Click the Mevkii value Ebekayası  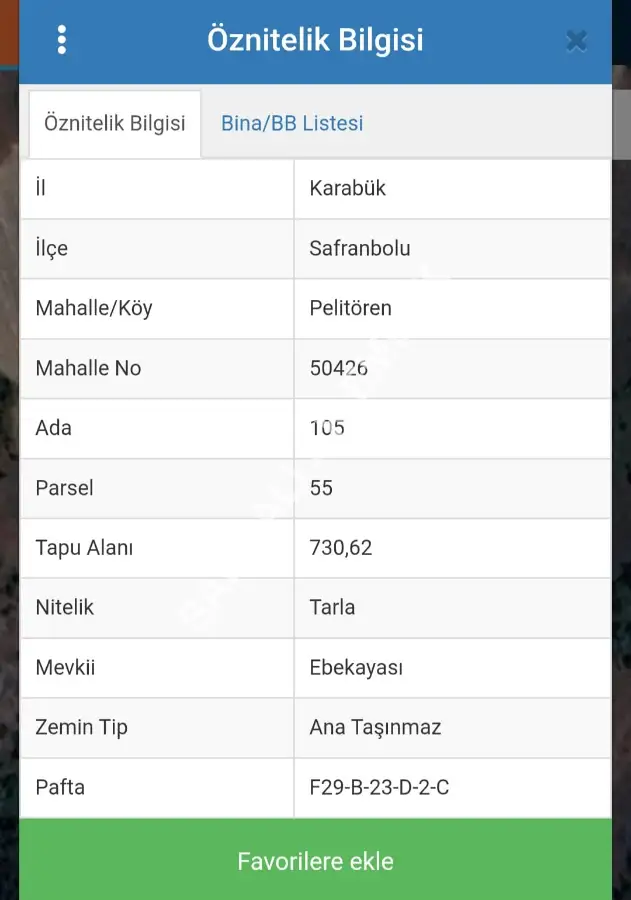(x=356, y=668)
